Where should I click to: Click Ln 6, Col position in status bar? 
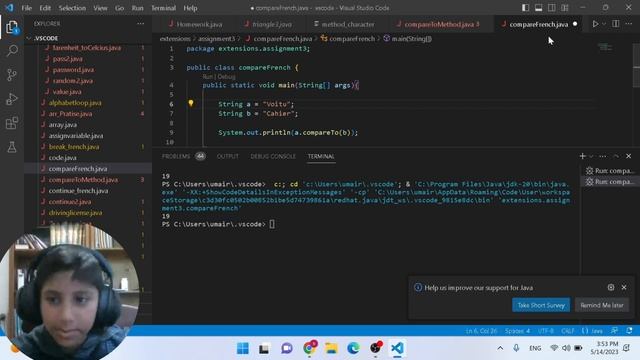(x=481, y=331)
